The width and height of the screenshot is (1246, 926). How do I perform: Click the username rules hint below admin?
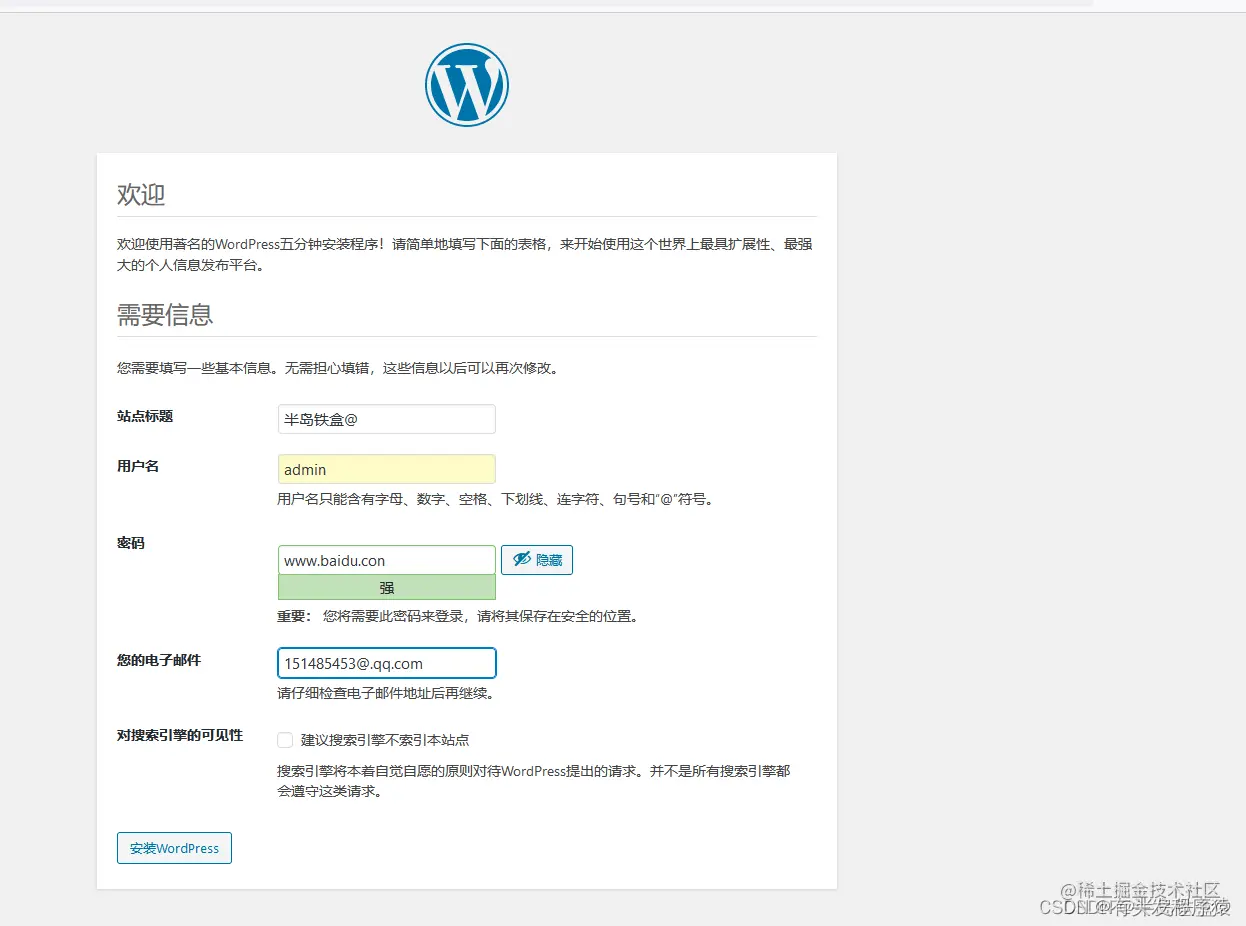click(x=497, y=499)
